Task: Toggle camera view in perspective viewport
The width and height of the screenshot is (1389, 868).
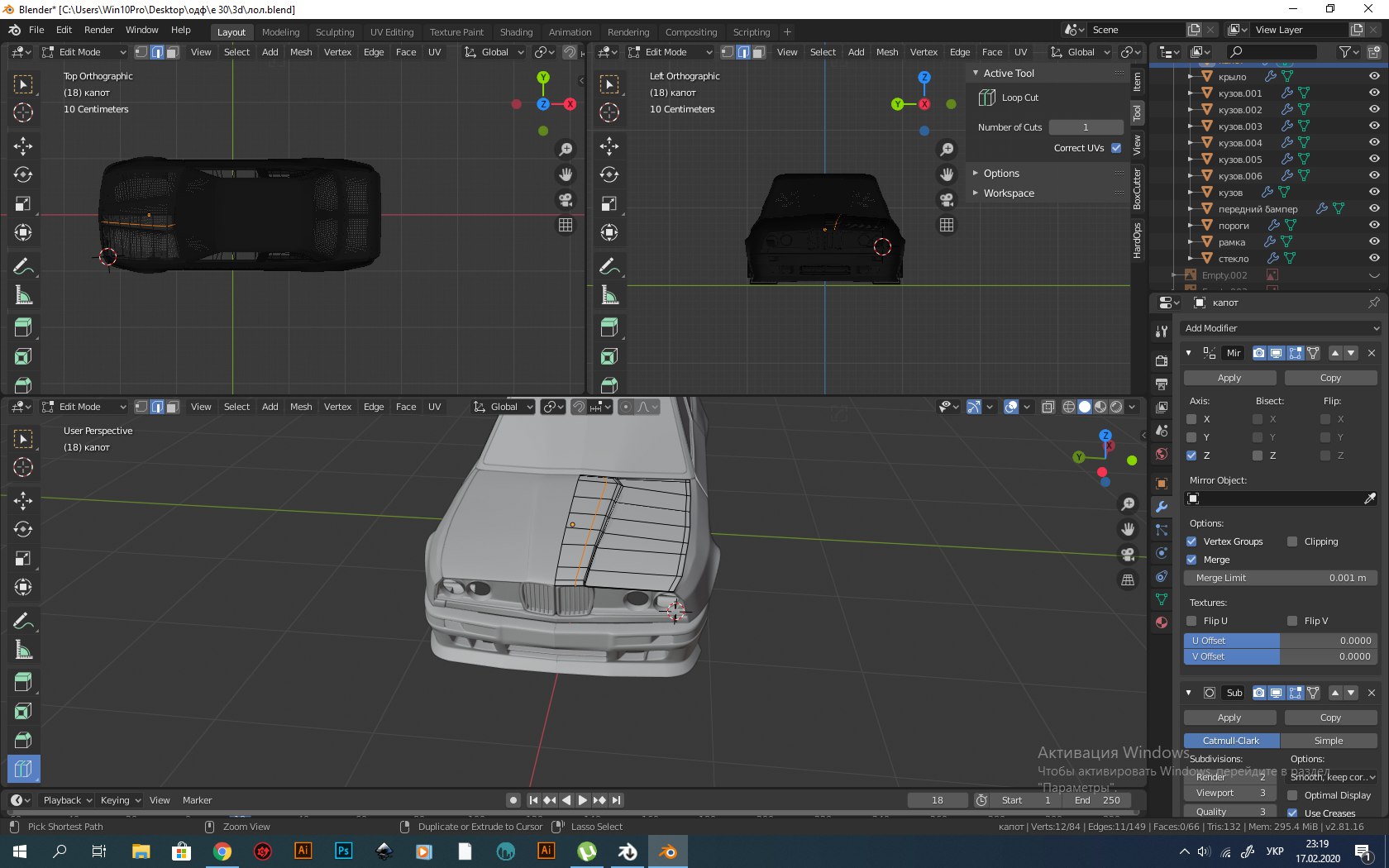Action: point(1128,555)
